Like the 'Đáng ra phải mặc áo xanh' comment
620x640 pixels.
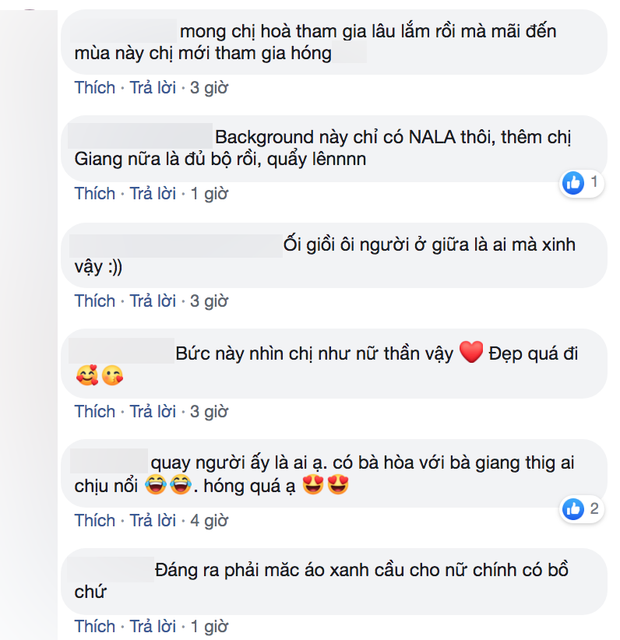[x=95, y=627]
